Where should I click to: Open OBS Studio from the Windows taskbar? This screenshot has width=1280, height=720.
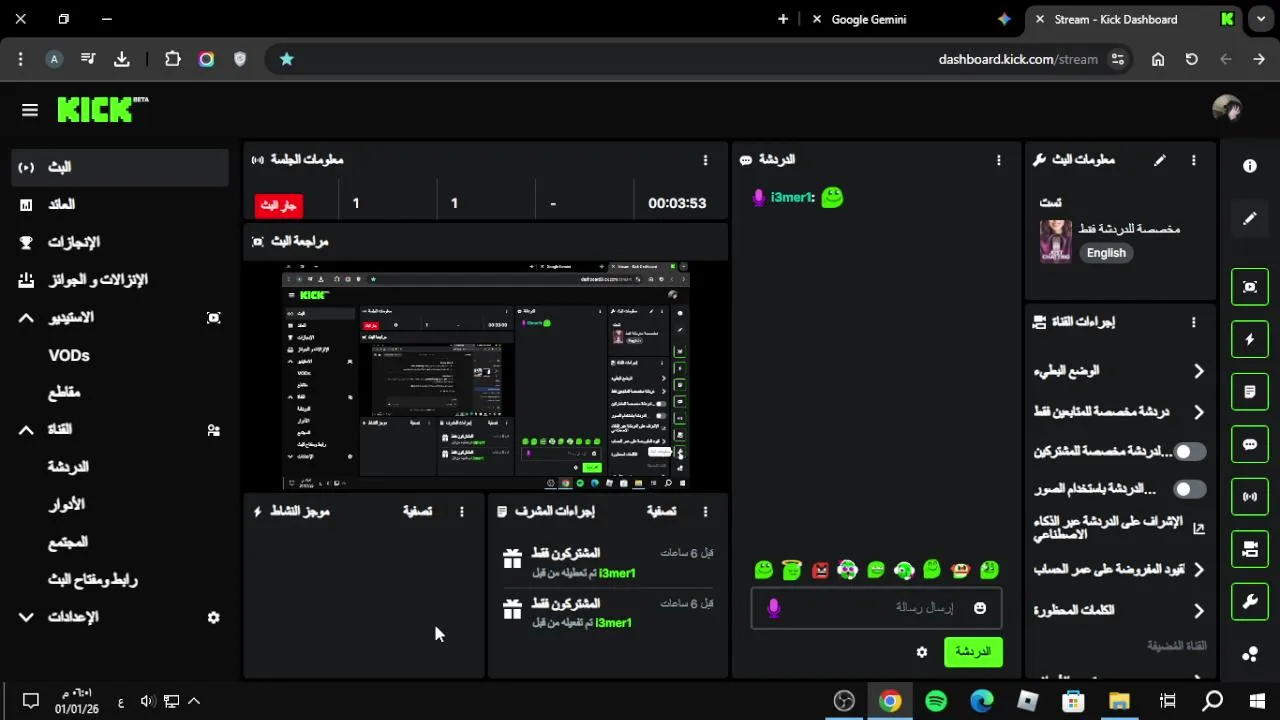pyautogui.click(x=845, y=701)
